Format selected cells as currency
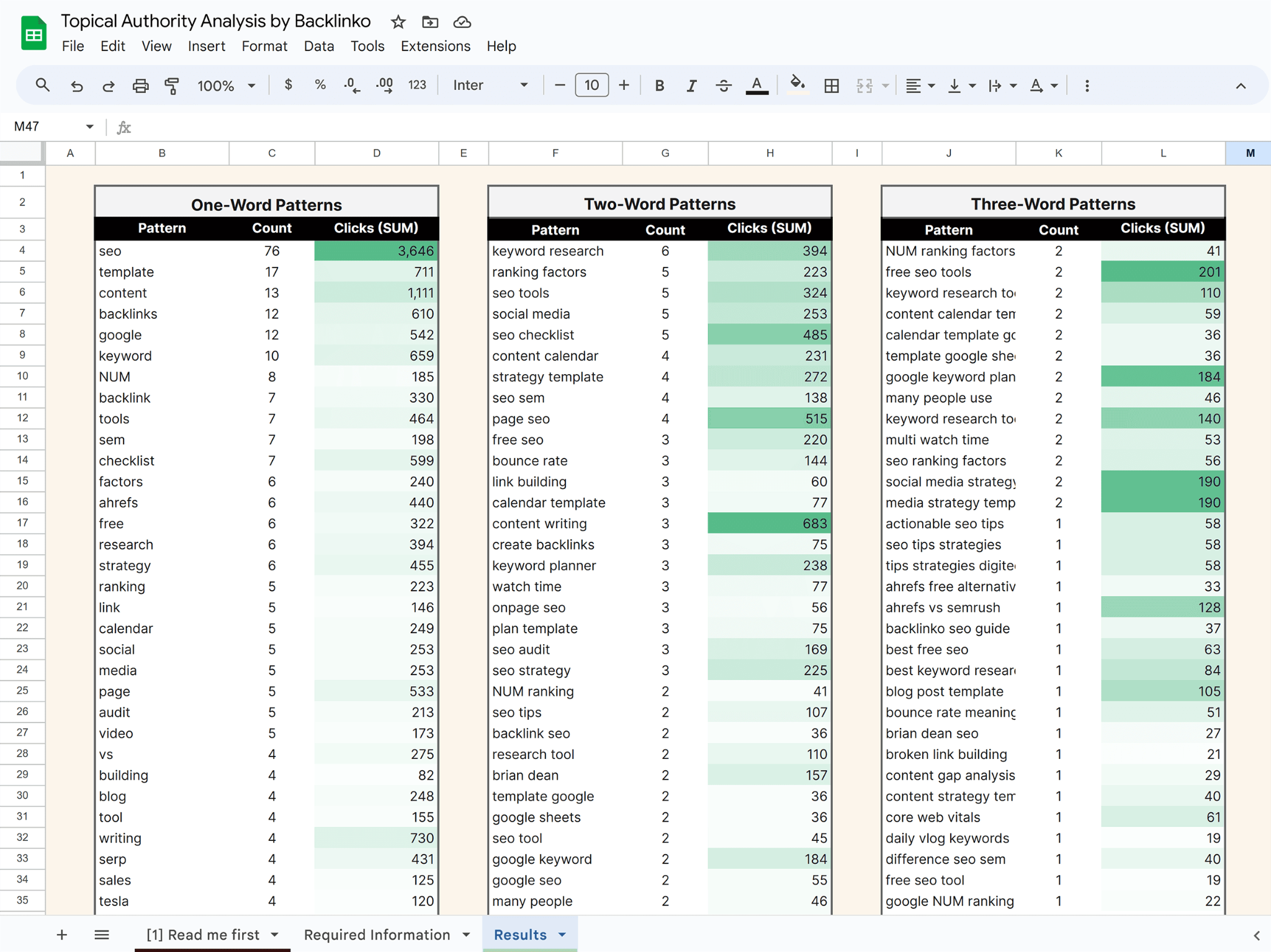Screen dimensions: 1271x952 point(288,85)
